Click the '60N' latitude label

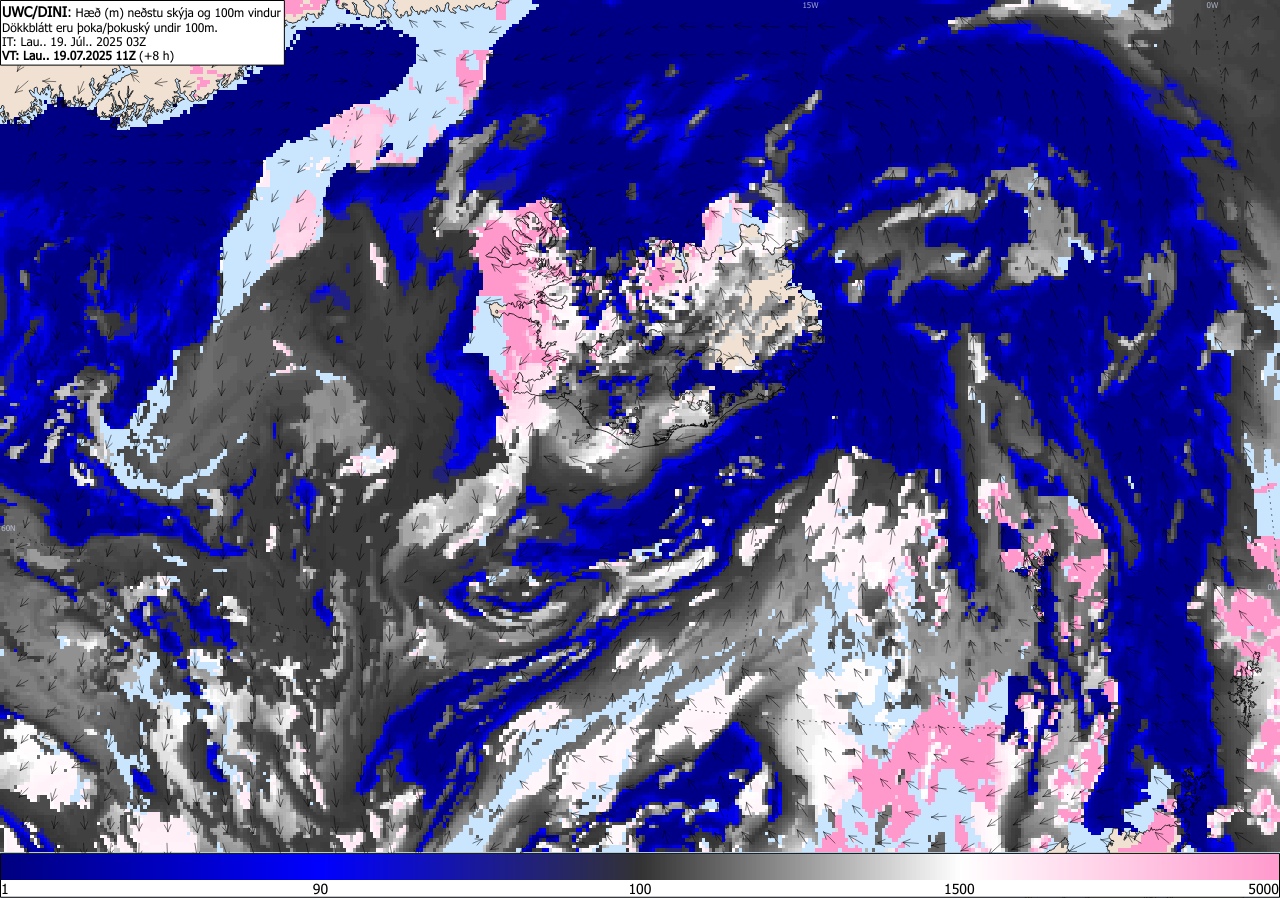(9, 527)
